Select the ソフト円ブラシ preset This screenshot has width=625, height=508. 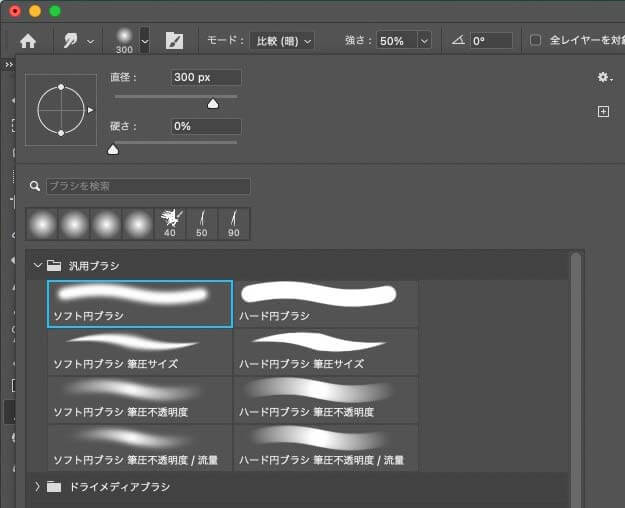click(140, 304)
